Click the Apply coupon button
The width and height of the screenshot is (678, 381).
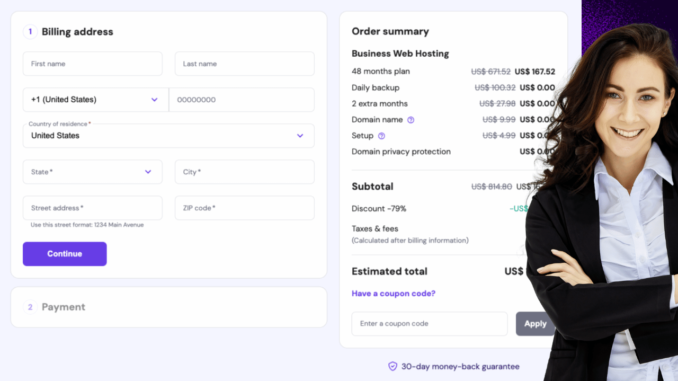coord(535,323)
